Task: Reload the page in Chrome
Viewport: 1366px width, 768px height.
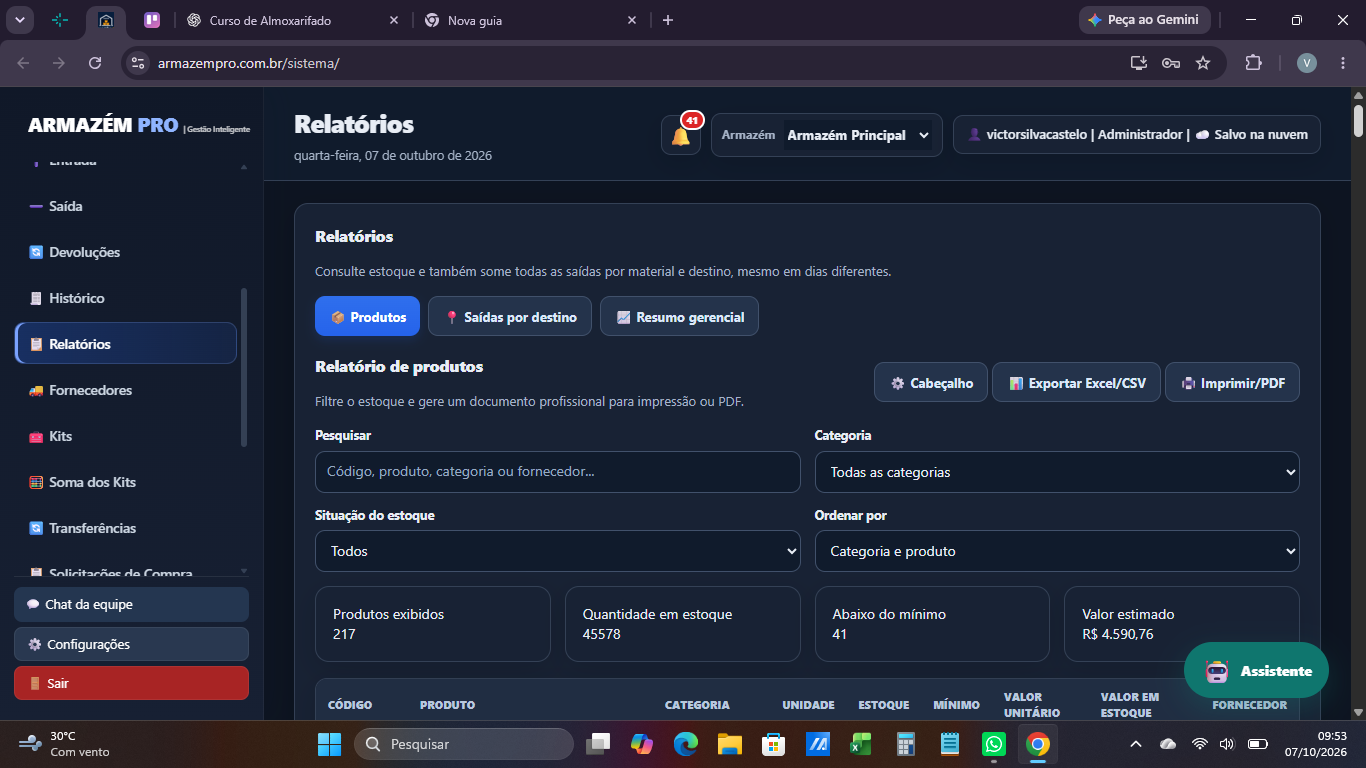Action: point(95,63)
